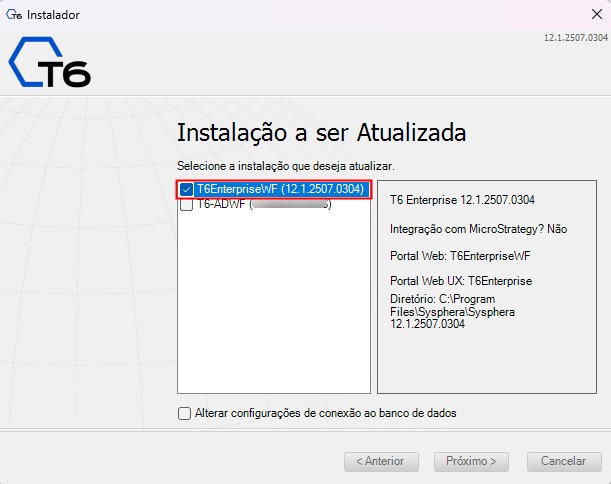Click the Diretório: C:\Program Files path text

(x=452, y=311)
